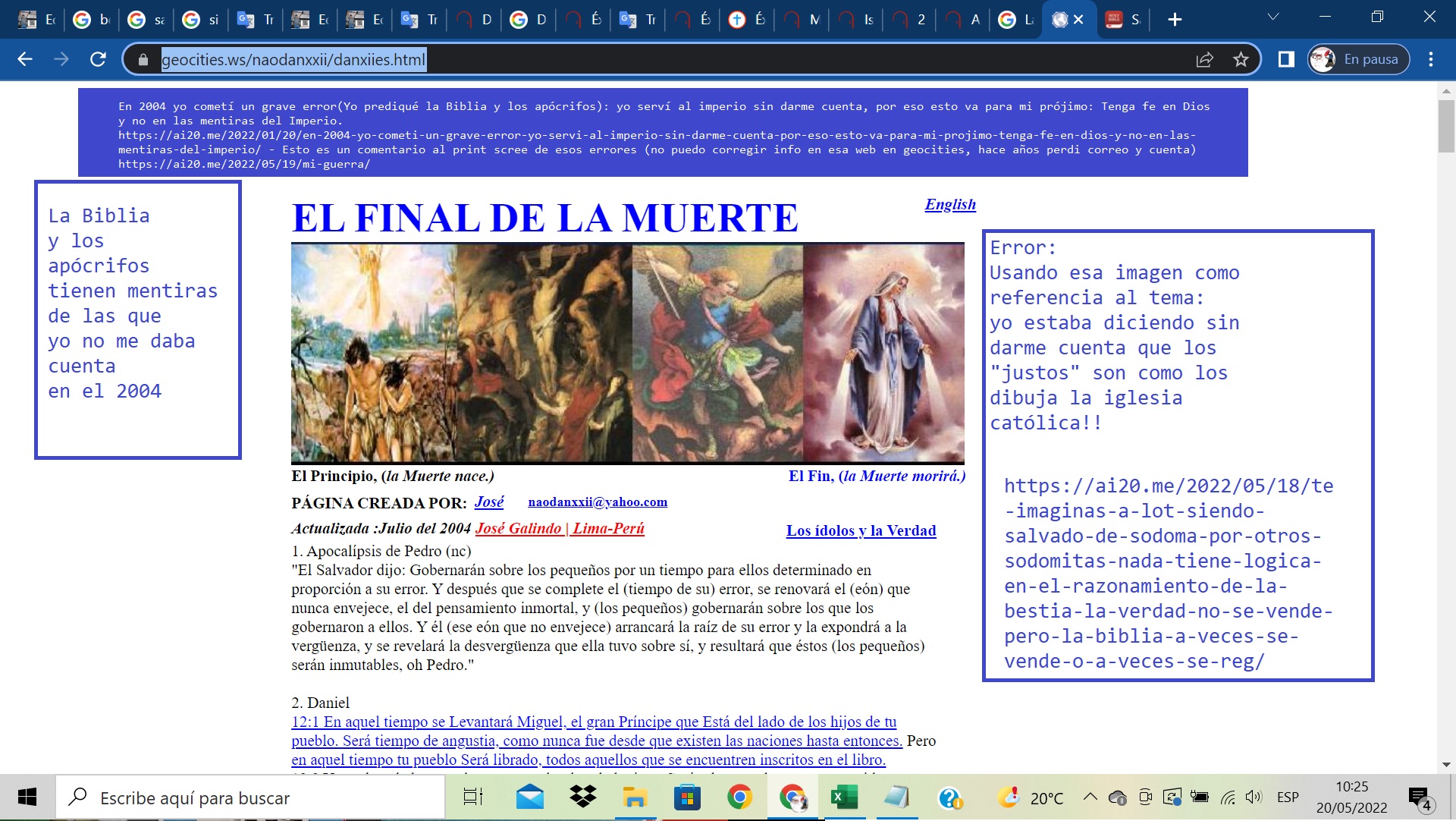Open Chrome three-dot menu
The image size is (1456, 821).
click(1431, 59)
